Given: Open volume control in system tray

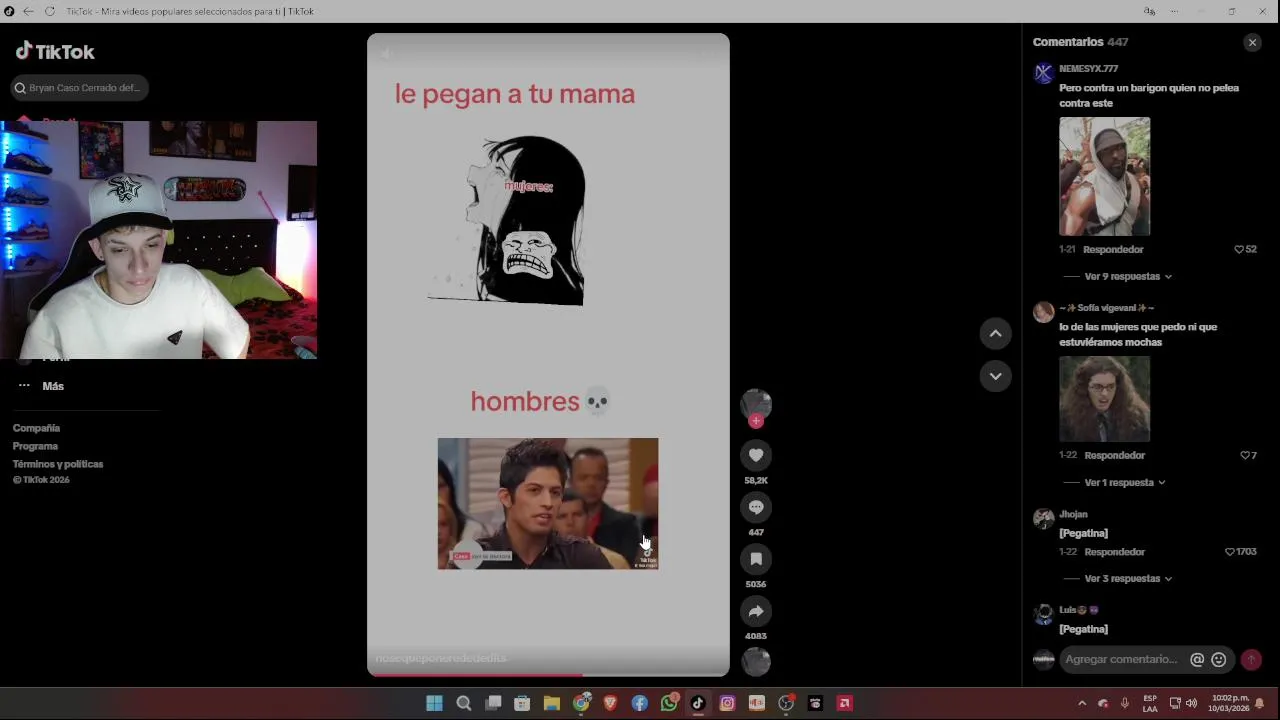Looking at the screenshot, I should click(x=1191, y=703).
